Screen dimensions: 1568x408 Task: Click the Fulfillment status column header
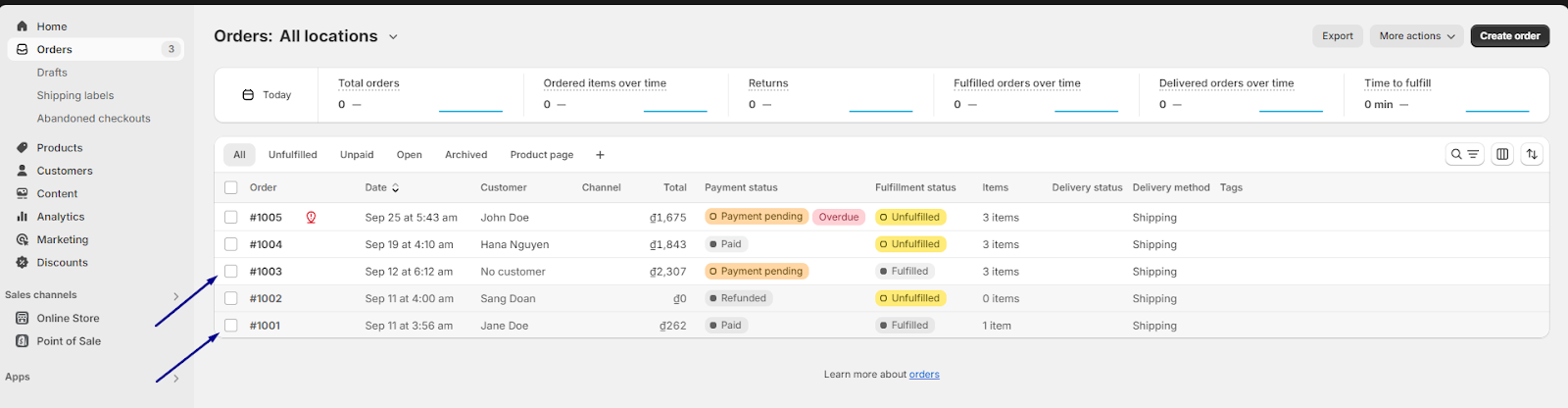tap(915, 187)
